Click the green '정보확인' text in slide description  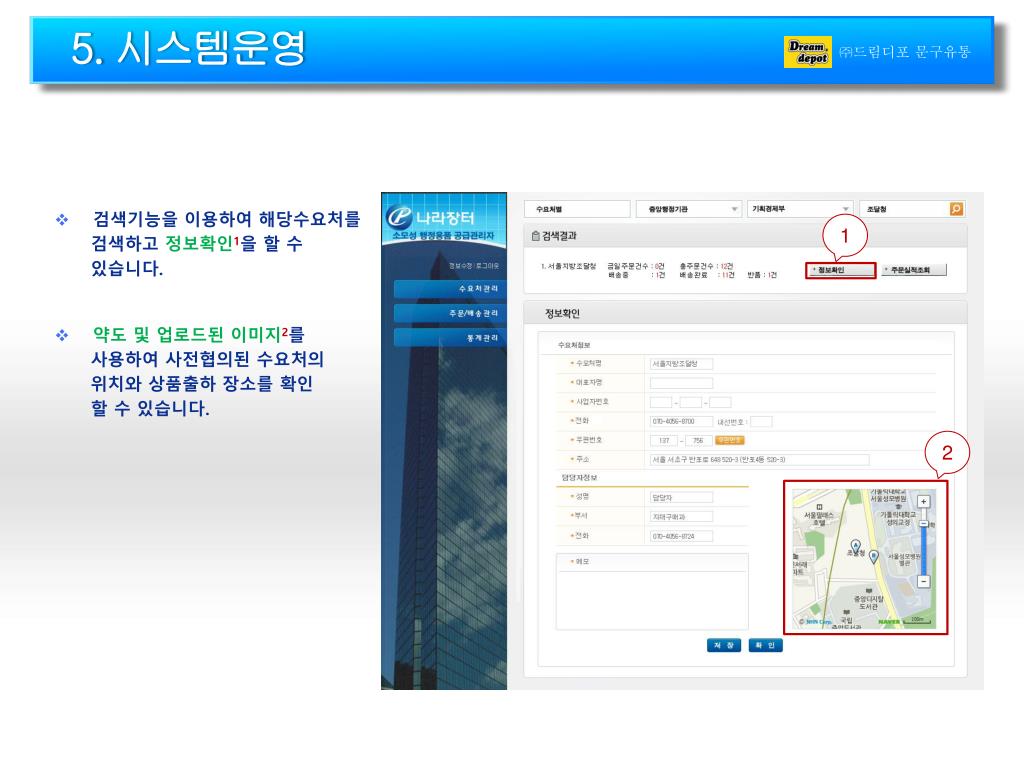tap(199, 244)
